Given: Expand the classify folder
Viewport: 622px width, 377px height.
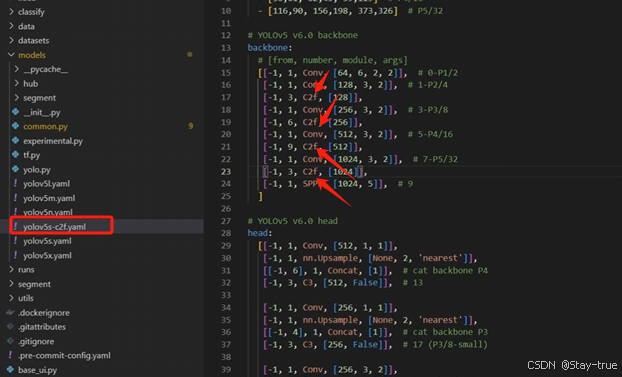Looking at the screenshot, I should pyautogui.click(x=31, y=12).
